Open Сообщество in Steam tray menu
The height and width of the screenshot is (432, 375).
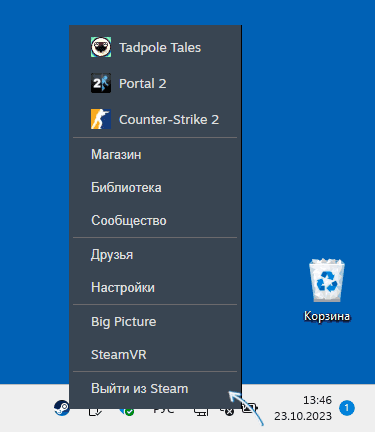155,220
